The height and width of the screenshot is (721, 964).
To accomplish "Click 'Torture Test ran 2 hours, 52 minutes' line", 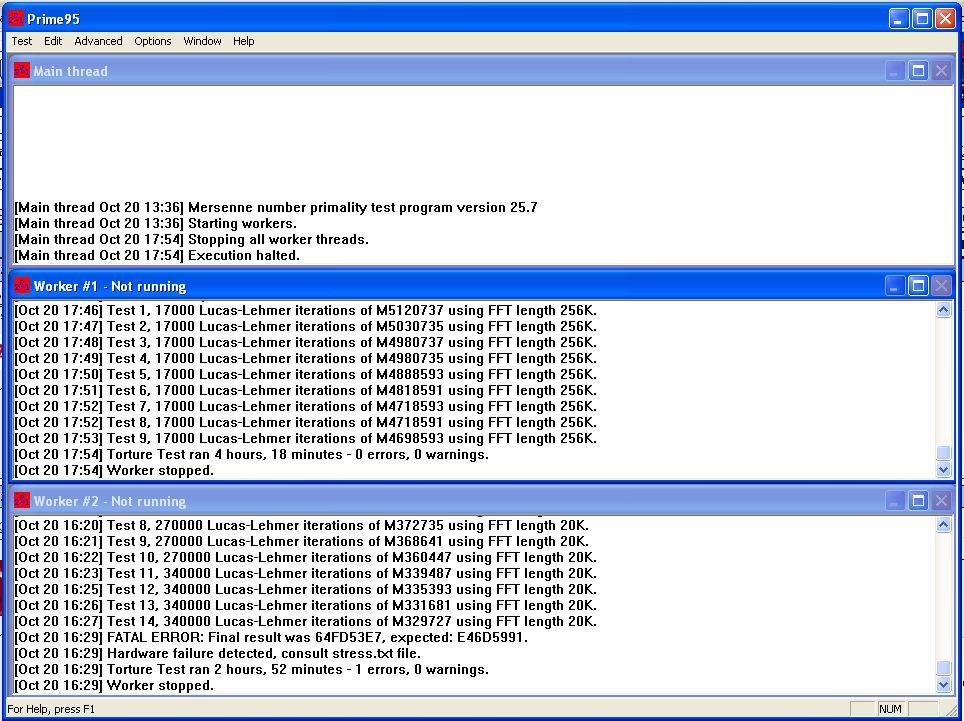I will pyautogui.click(x=251, y=669).
